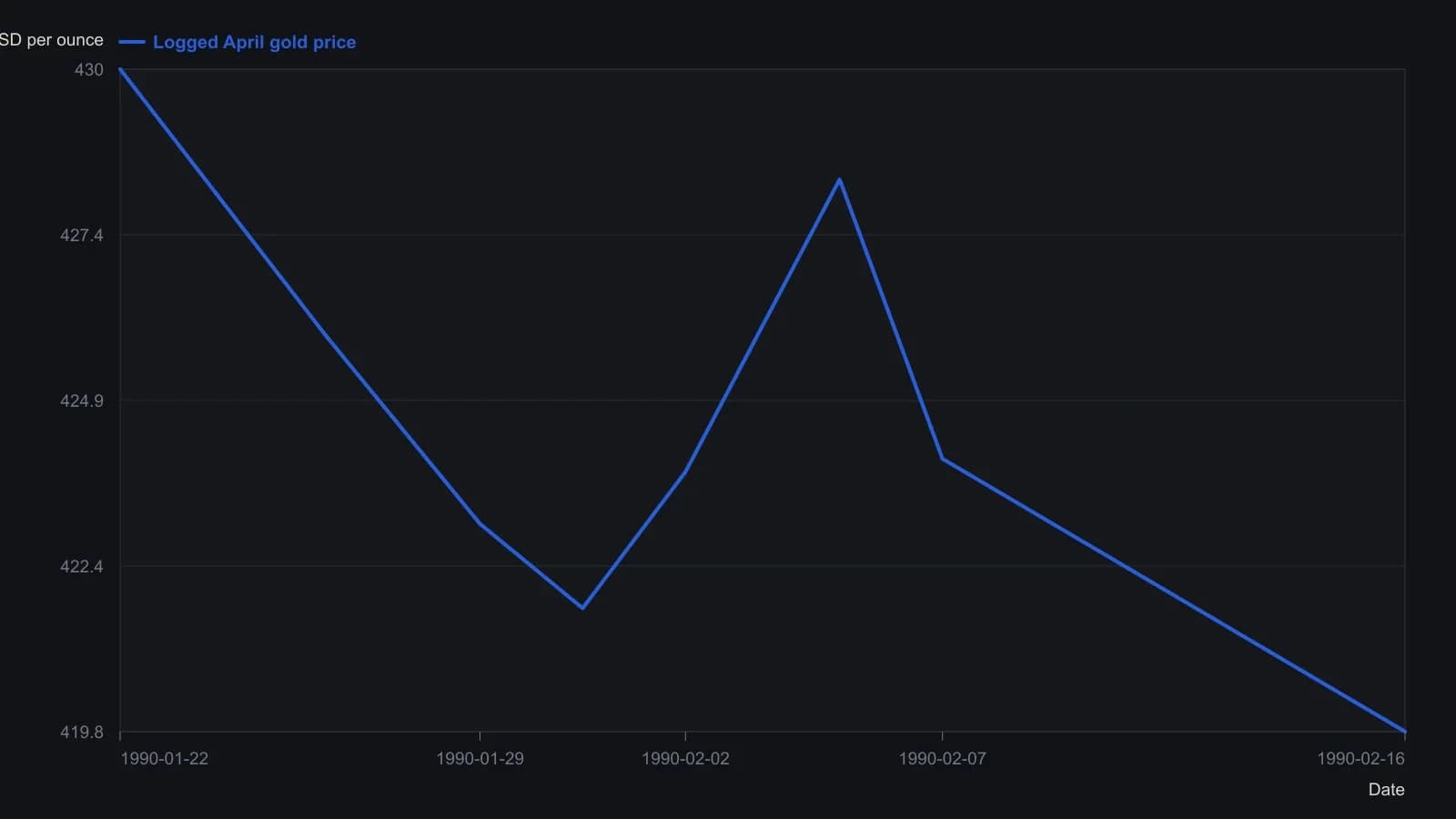Image resolution: width=1456 pixels, height=819 pixels.
Task: Select the '419.8' y-axis label
Action: pos(82,733)
